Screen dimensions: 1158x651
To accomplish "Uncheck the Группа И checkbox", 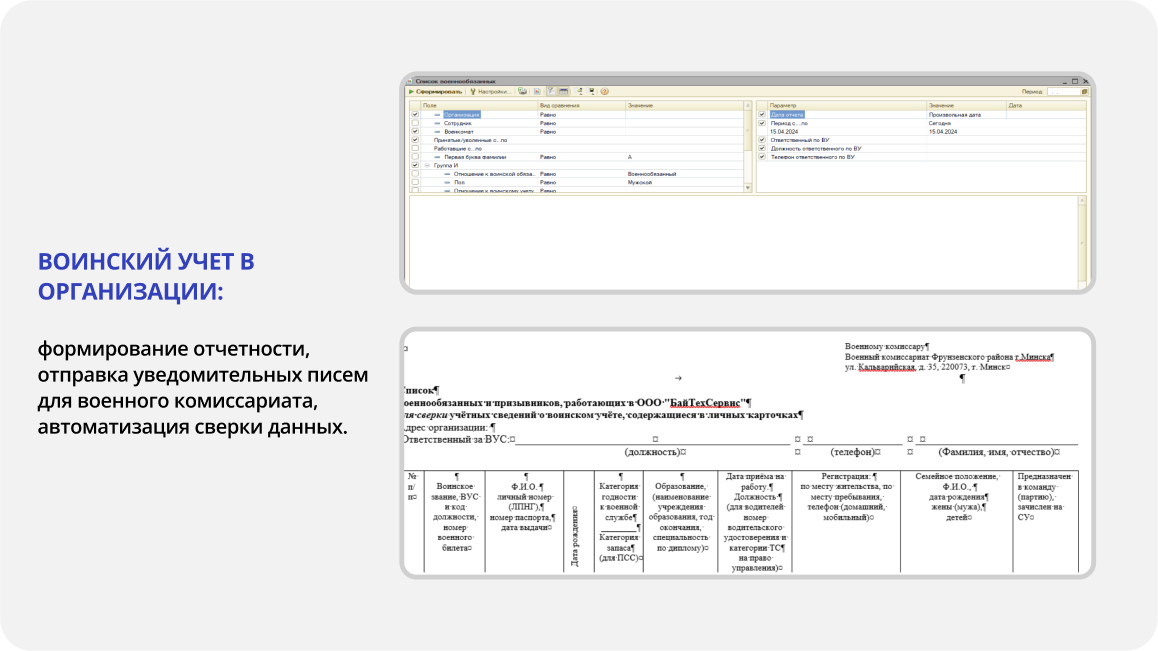I will [x=415, y=166].
